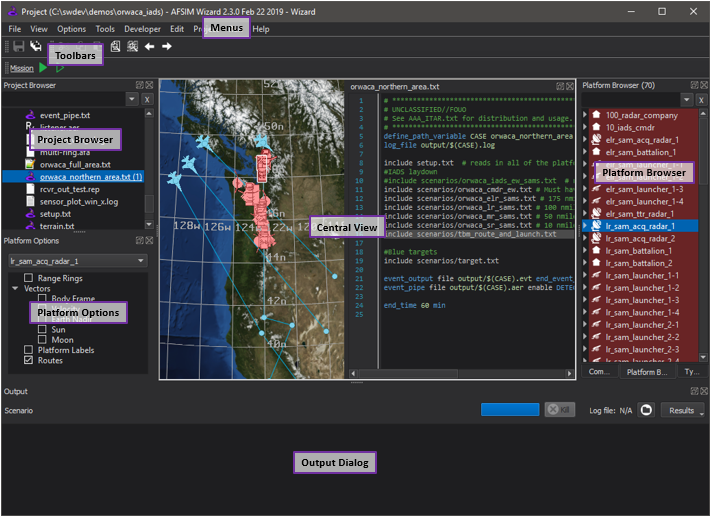
Task: Click the lr_sam_launcher_1-1 launcher icon
Action: pos(596,275)
